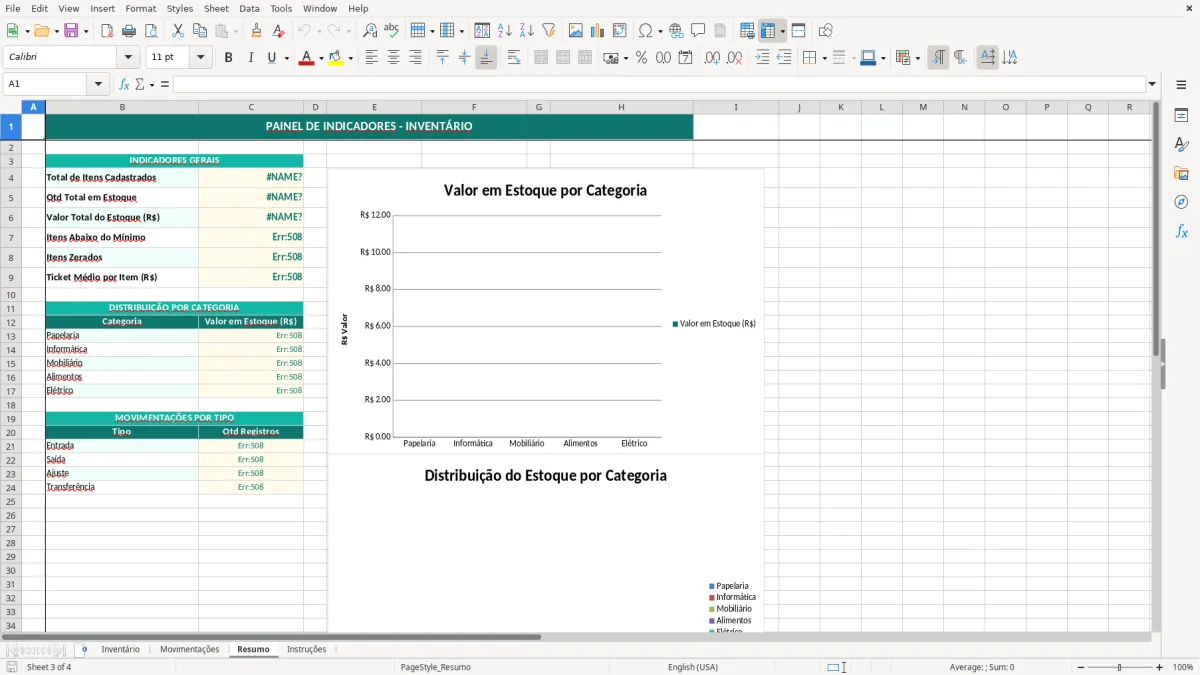
Task: Expand the formula bar
Action: click(x=1152, y=84)
